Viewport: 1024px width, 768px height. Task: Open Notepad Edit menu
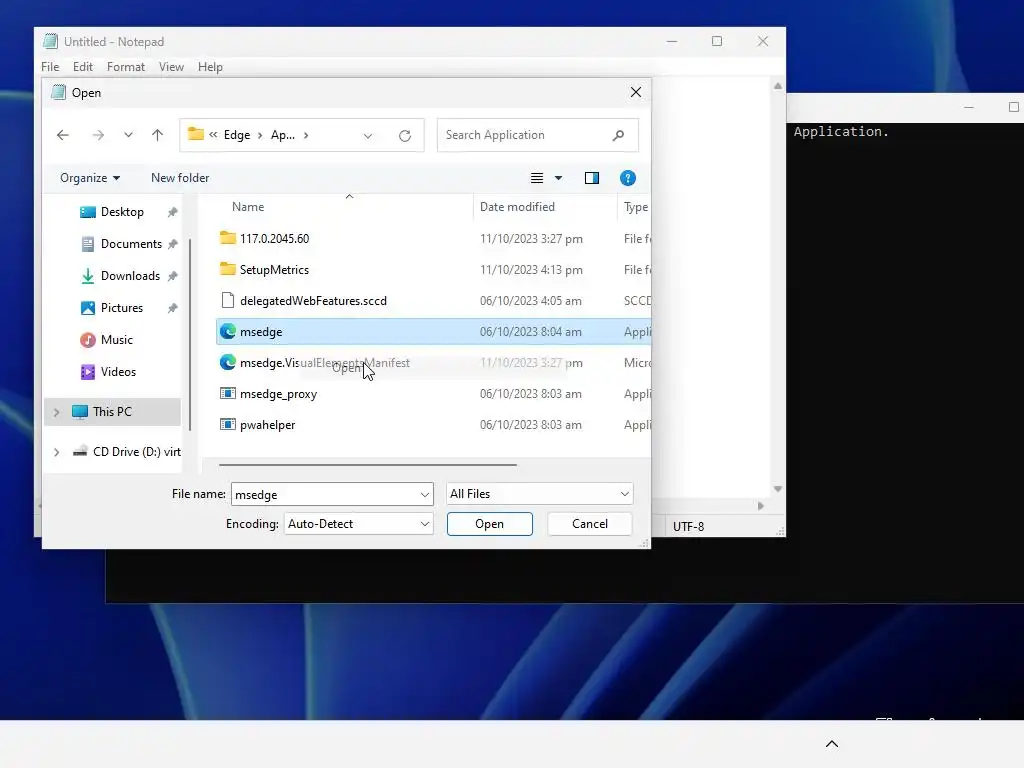(83, 67)
